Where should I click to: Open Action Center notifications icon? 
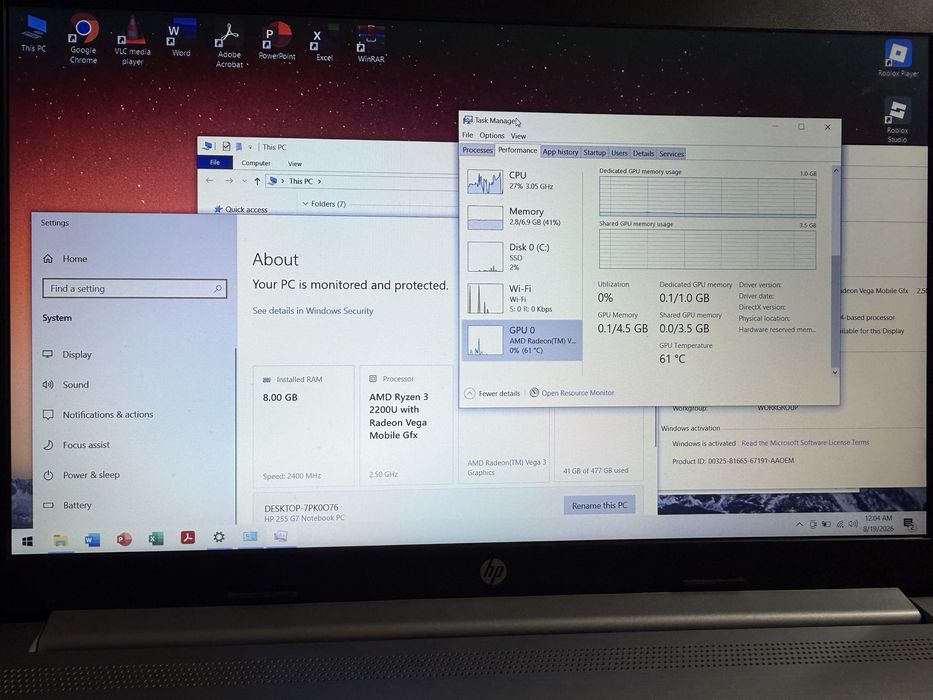(908, 524)
